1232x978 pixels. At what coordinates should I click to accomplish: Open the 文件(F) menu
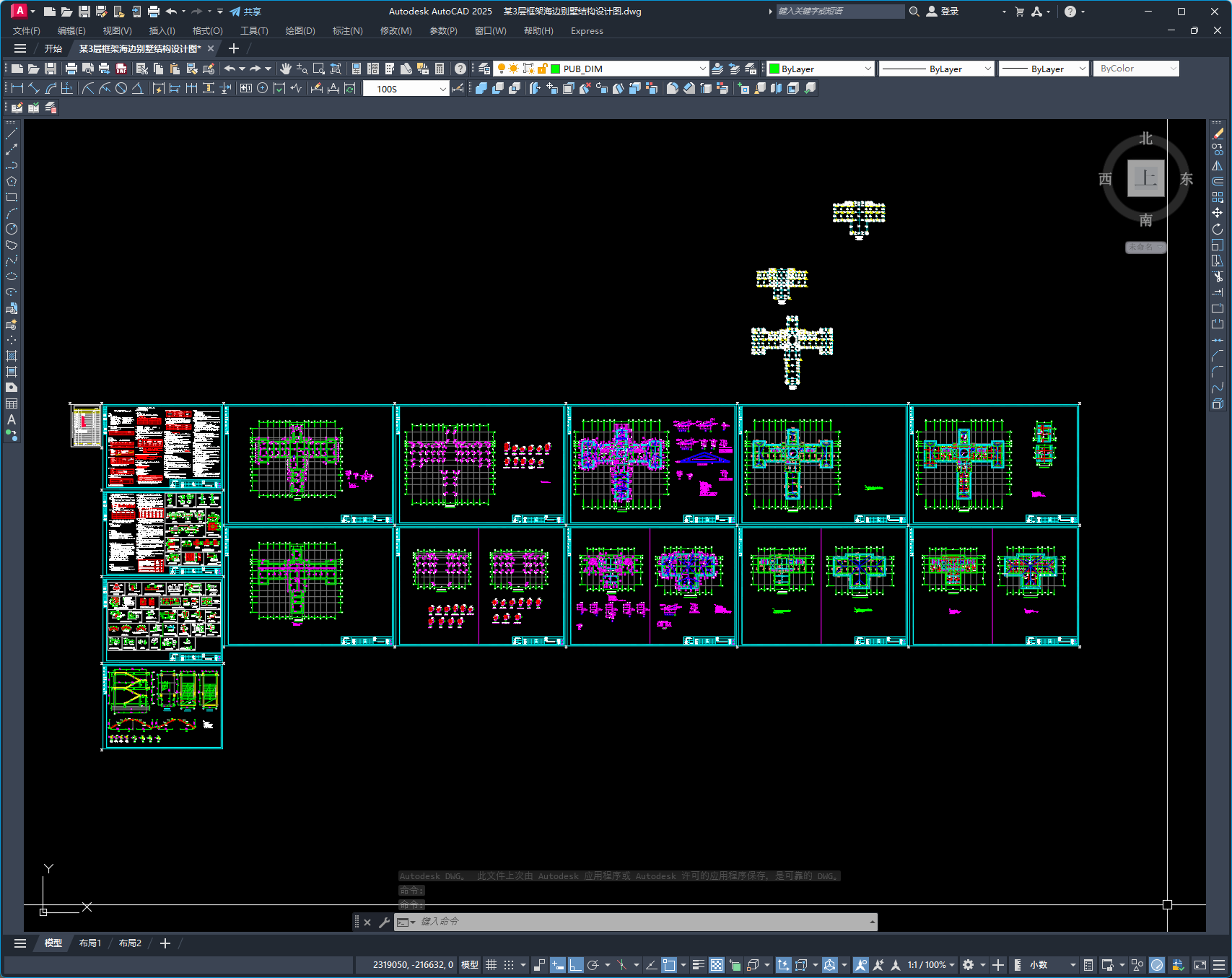point(27,31)
